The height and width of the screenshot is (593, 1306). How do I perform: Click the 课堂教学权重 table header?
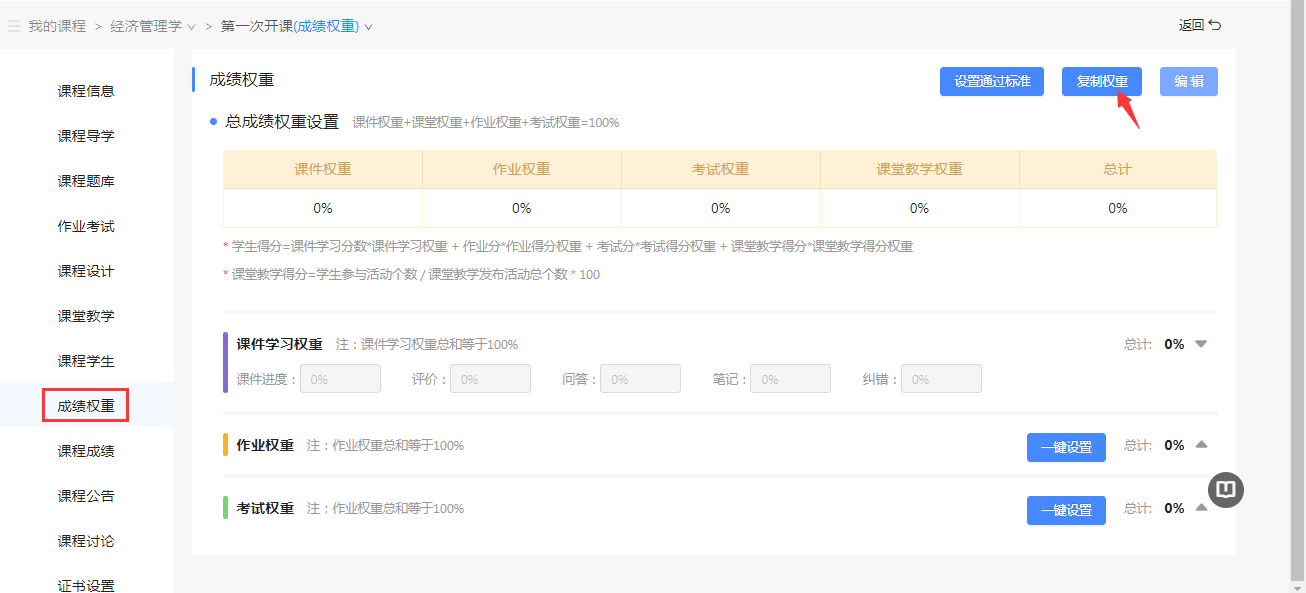[920, 170]
